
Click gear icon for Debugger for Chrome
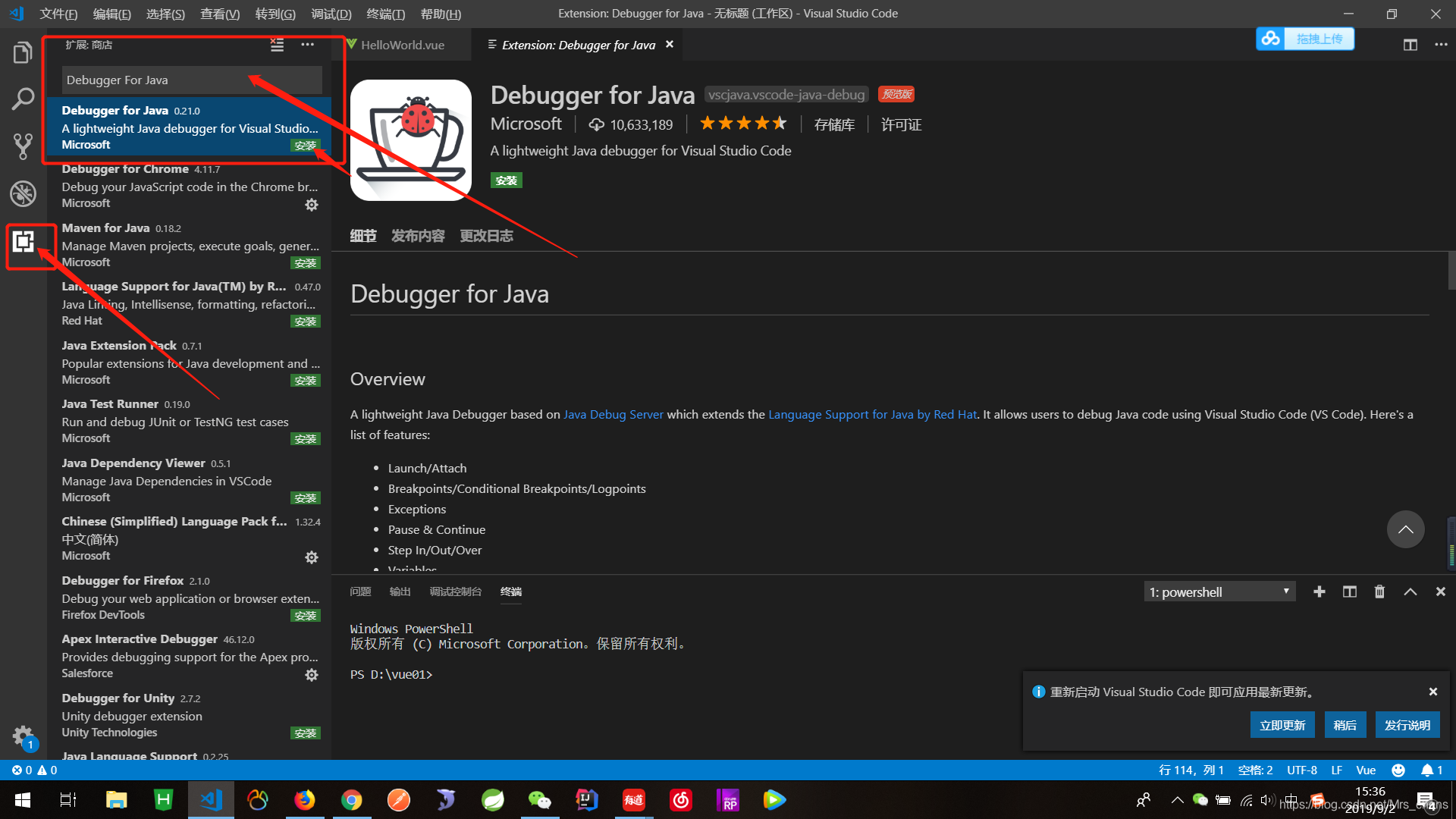(x=311, y=205)
